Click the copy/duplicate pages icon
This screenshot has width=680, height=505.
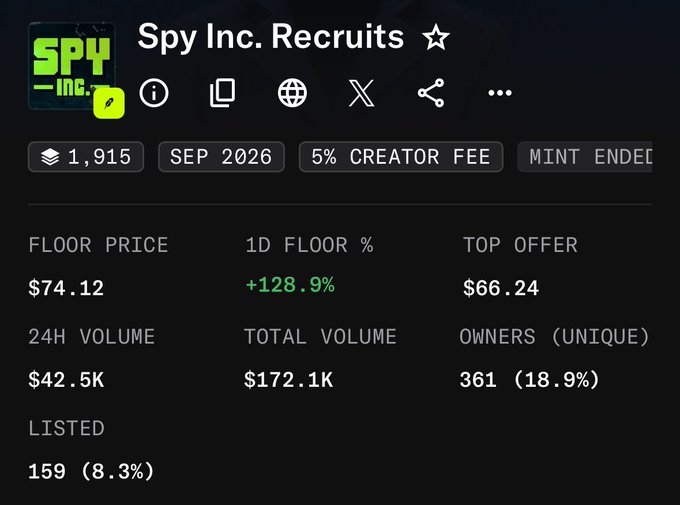pos(222,92)
